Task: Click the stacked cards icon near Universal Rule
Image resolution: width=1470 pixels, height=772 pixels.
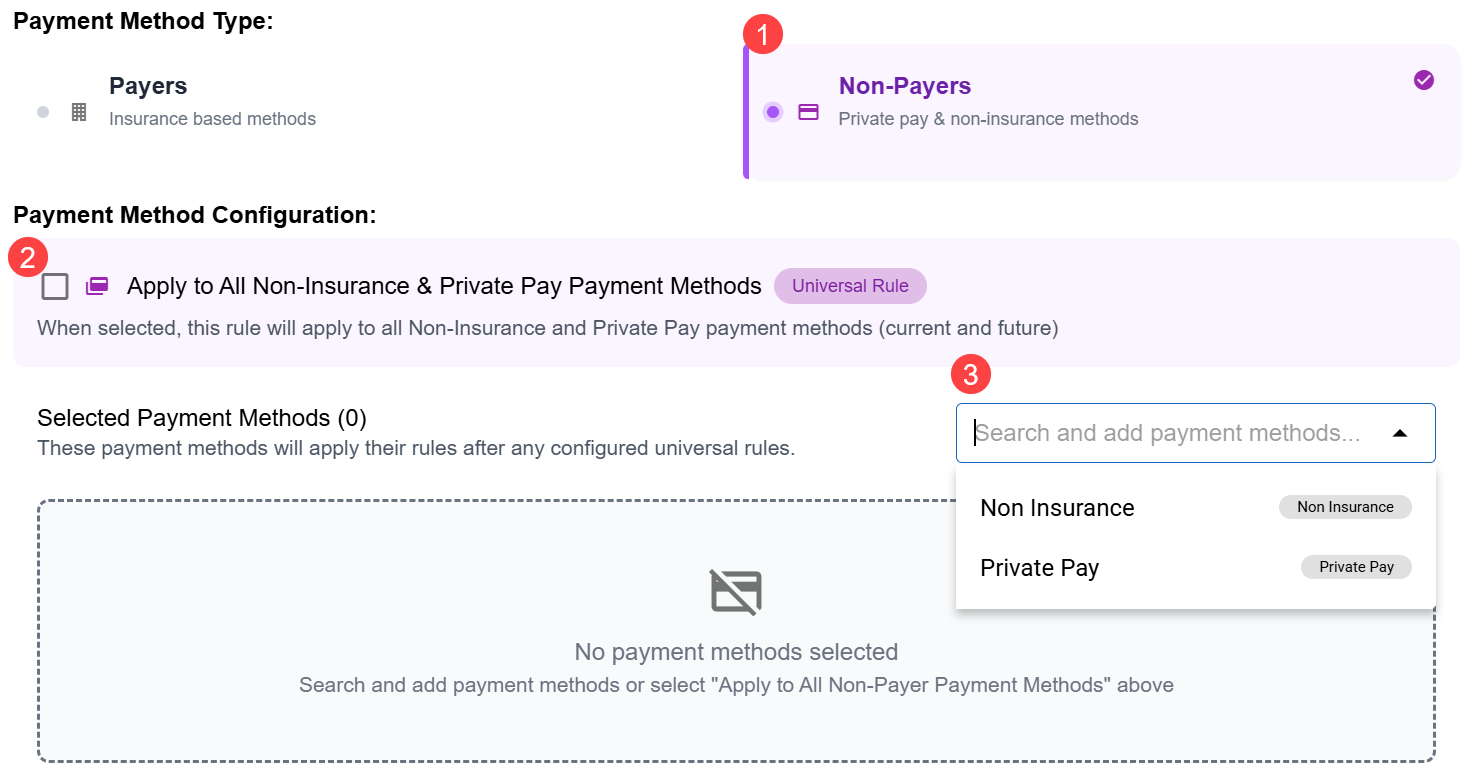Action: point(96,287)
